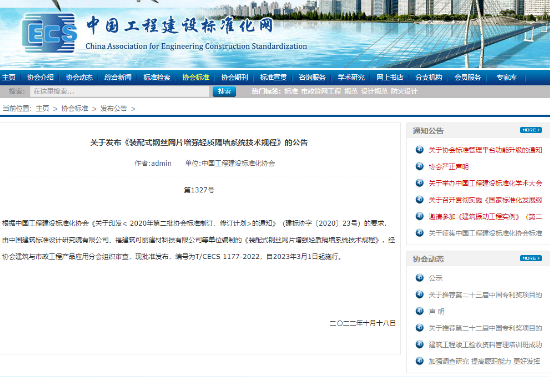
Task: Click the bullet icon beside 公示
Action: (420, 278)
